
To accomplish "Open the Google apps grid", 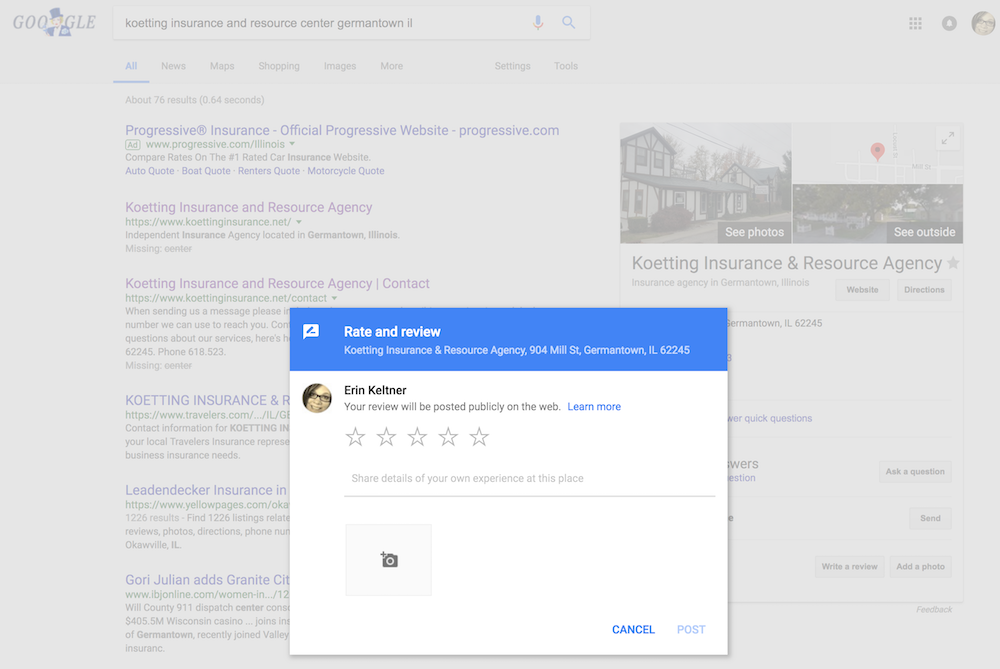I will [915, 24].
